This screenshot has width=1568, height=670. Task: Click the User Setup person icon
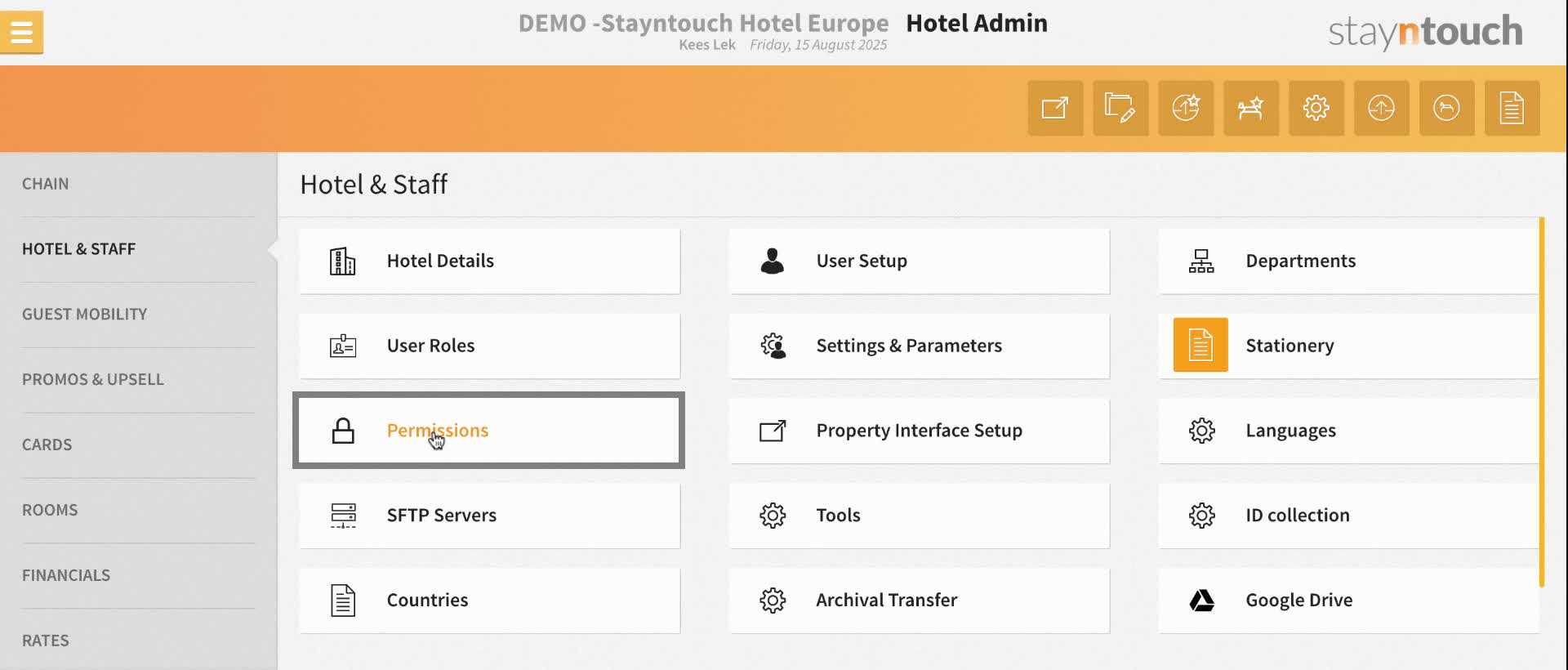773,261
